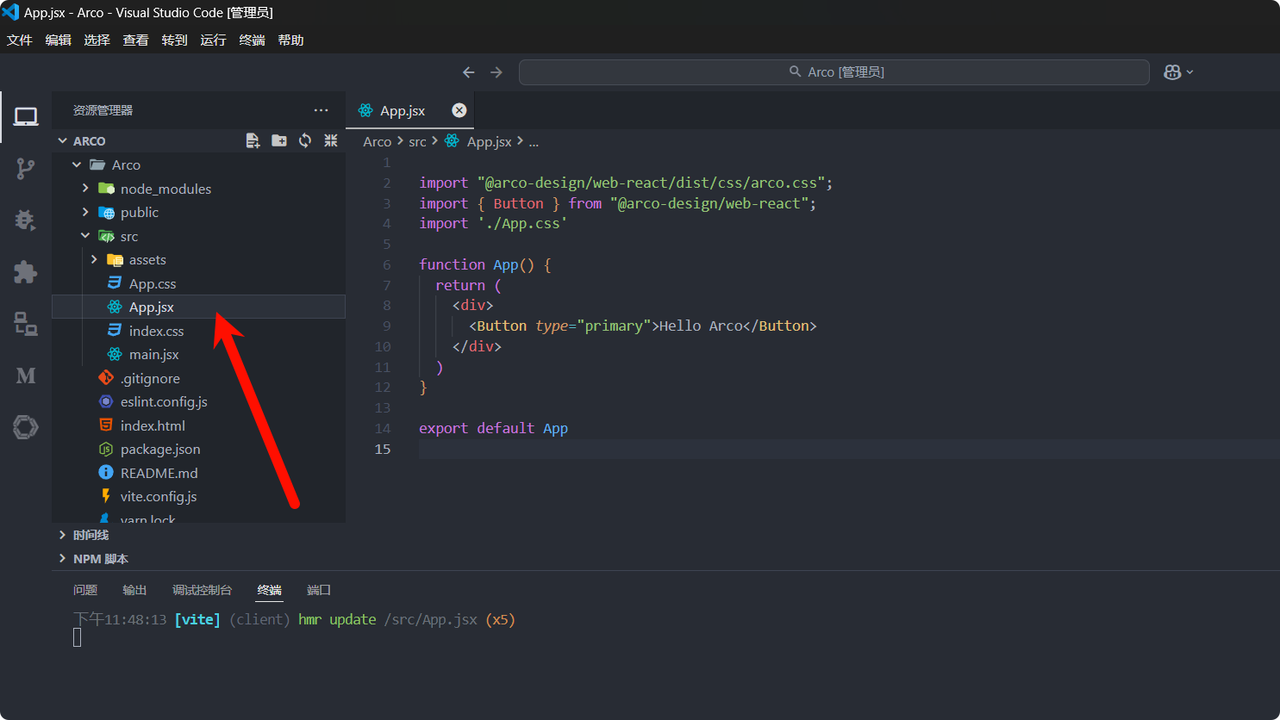Switch to the 问题 panel tab
The height and width of the screenshot is (720, 1280).
(x=86, y=590)
